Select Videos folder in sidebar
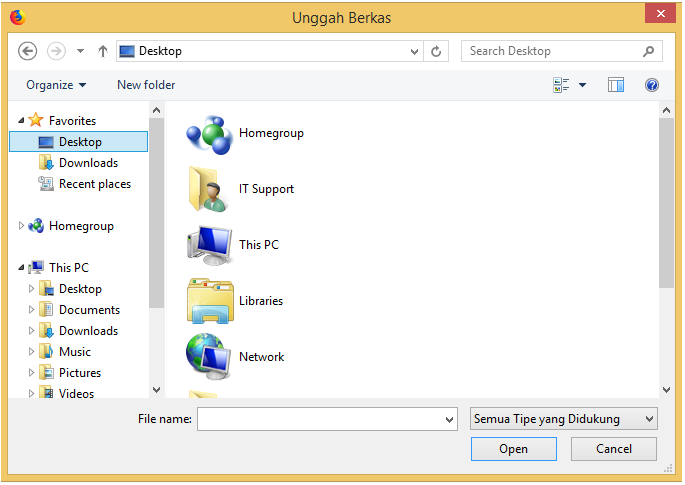The image size is (685, 485). click(76, 393)
